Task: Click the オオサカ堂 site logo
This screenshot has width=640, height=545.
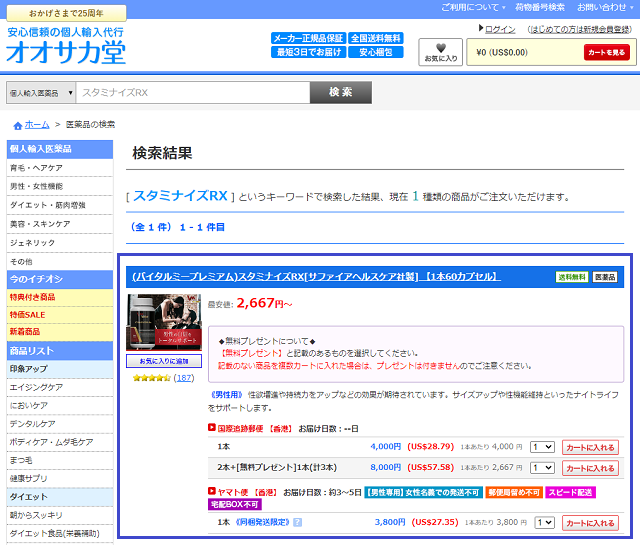Action: click(66, 53)
